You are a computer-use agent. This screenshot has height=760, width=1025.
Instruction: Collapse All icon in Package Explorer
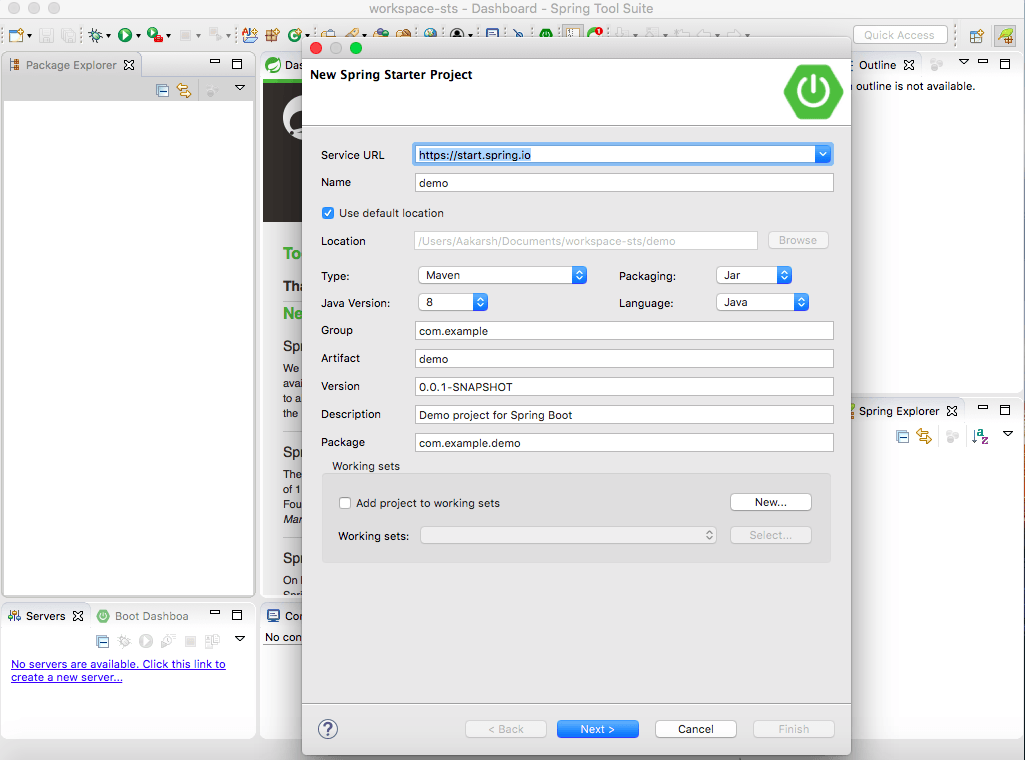(x=163, y=91)
